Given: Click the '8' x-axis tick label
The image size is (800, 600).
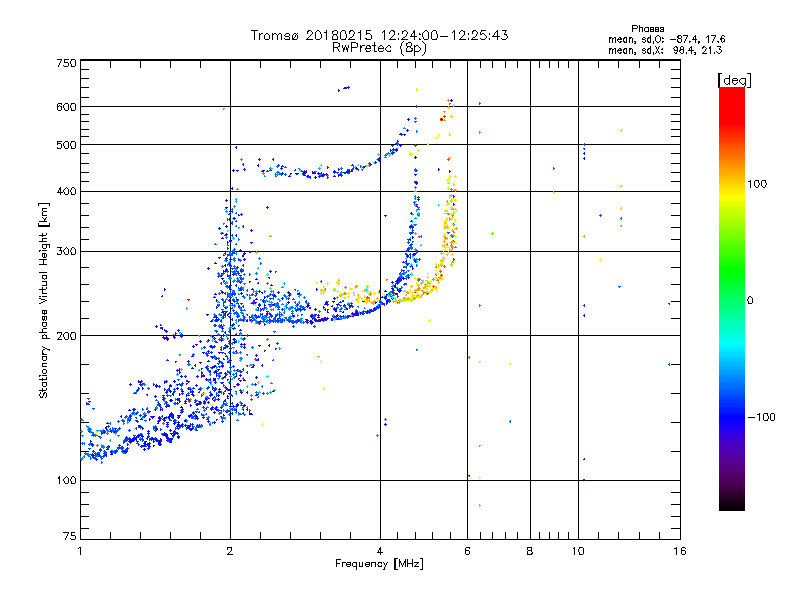Looking at the screenshot, I should [530, 551].
